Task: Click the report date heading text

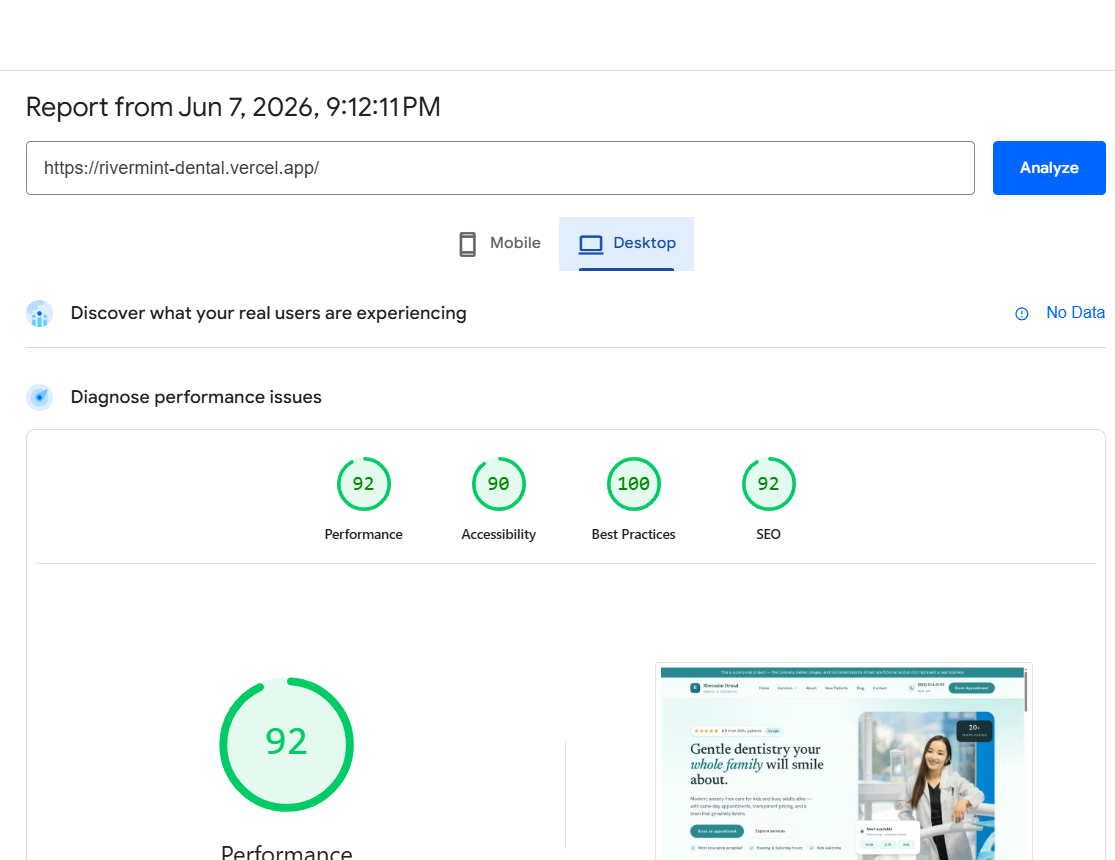Action: pos(233,107)
